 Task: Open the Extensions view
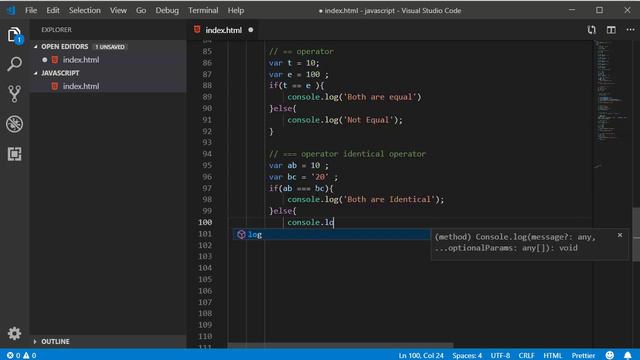point(14,154)
